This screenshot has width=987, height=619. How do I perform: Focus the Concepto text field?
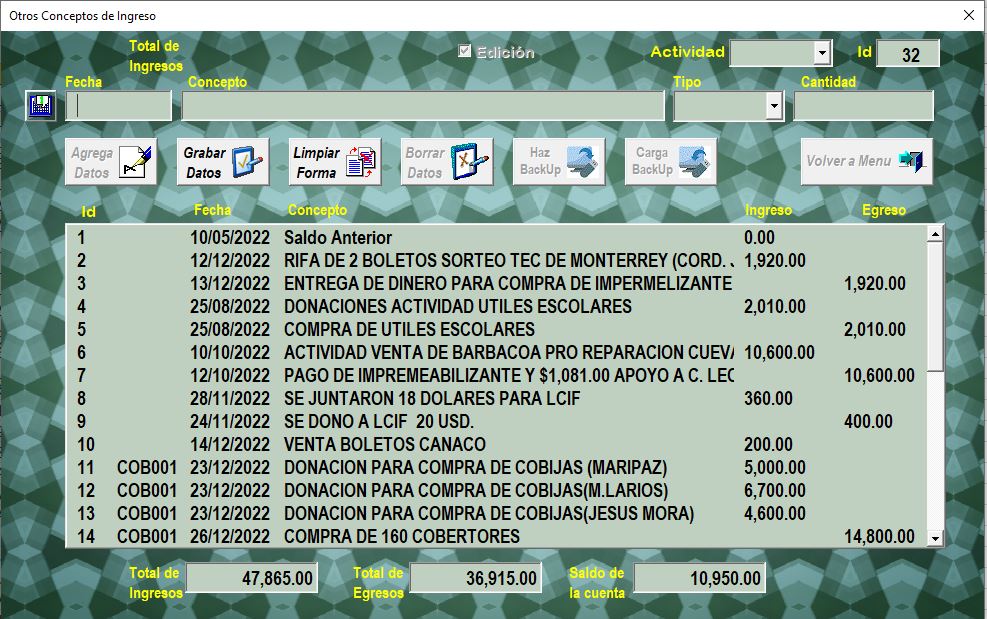[x=422, y=106]
